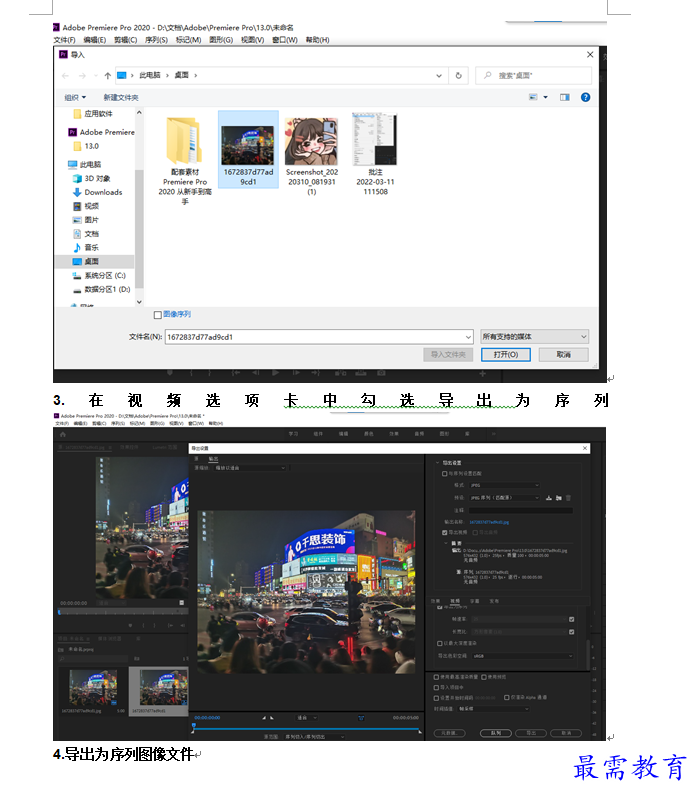
Task: Click the export settings playhead on the timeline
Action: 194,726
